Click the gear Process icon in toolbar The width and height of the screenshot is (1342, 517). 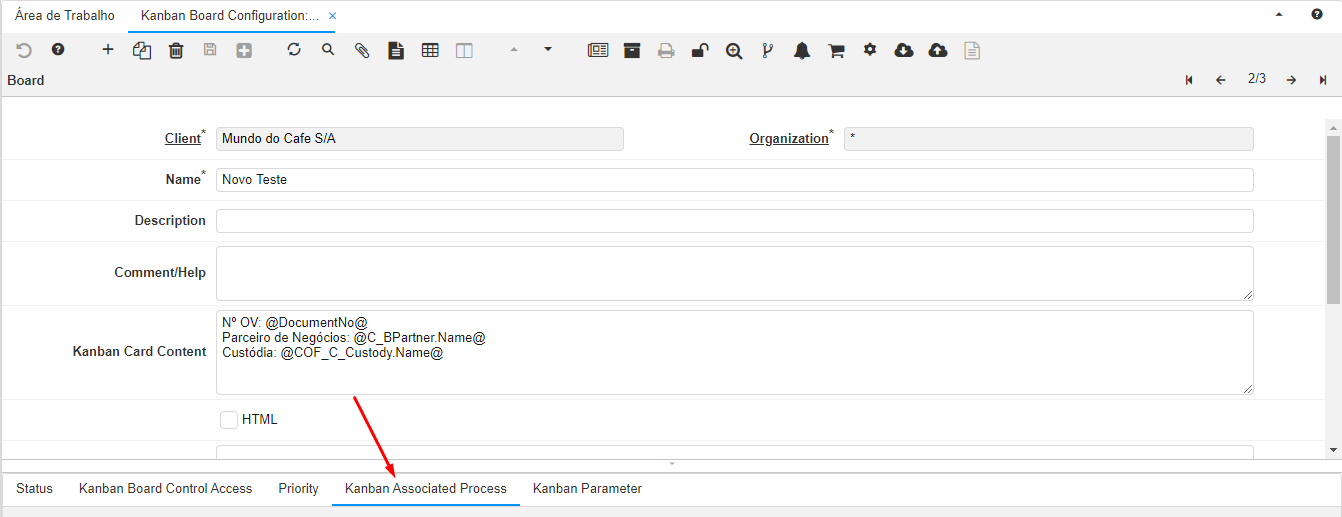[870, 50]
